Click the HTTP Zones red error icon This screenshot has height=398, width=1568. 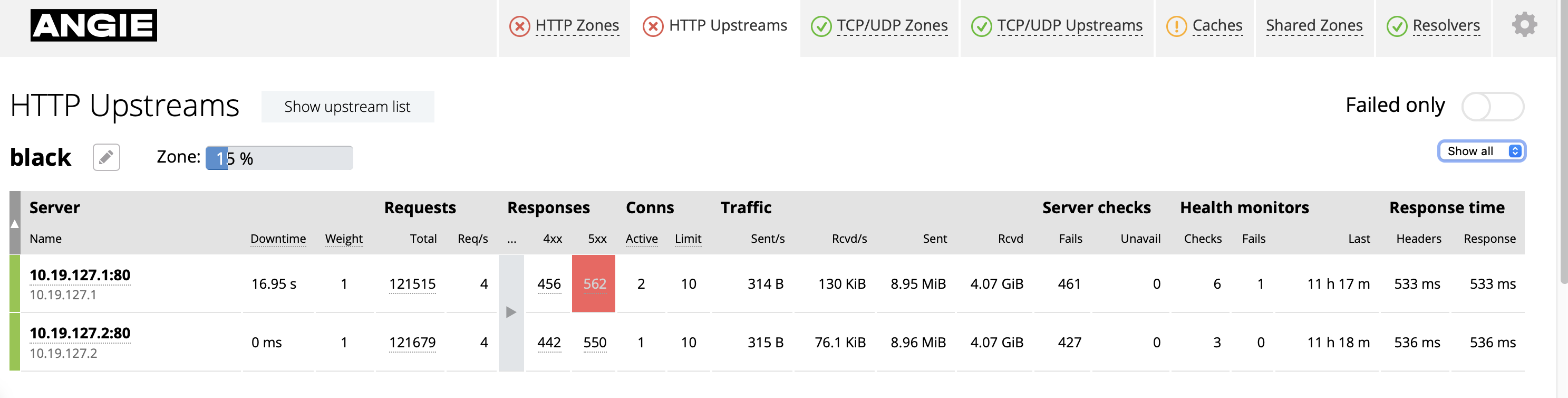519,26
